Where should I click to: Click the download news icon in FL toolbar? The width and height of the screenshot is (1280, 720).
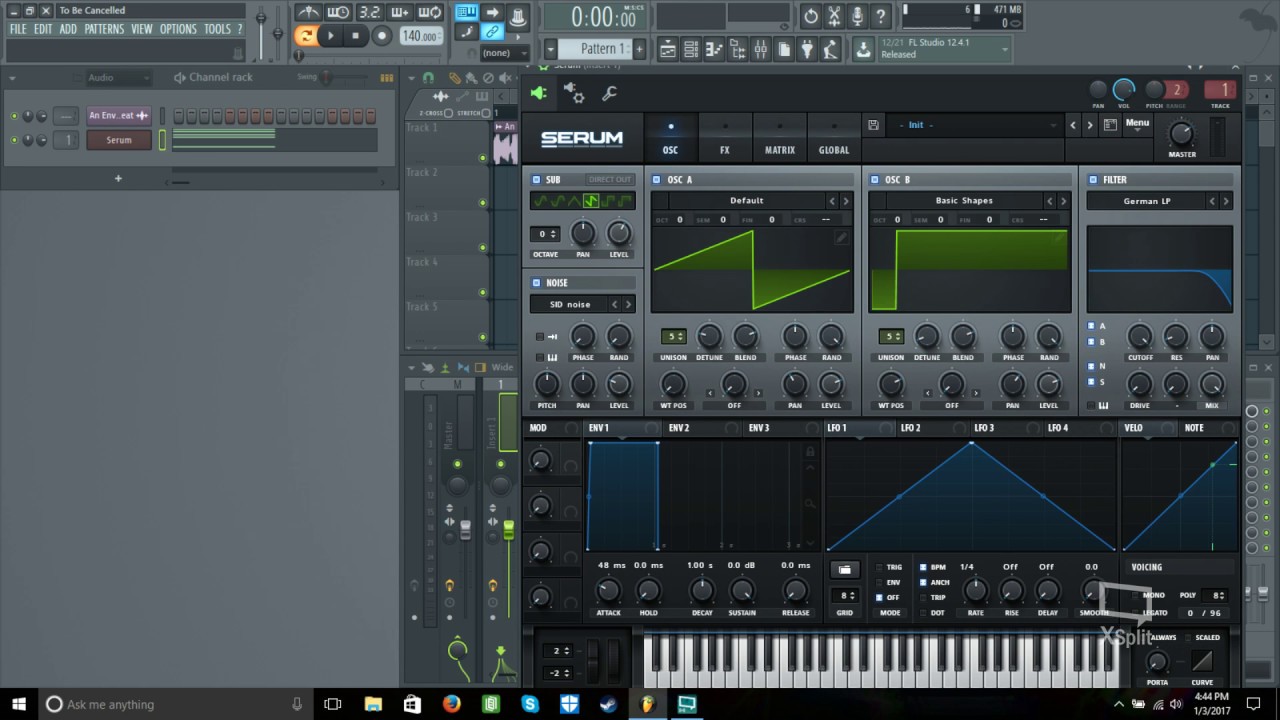(862, 49)
